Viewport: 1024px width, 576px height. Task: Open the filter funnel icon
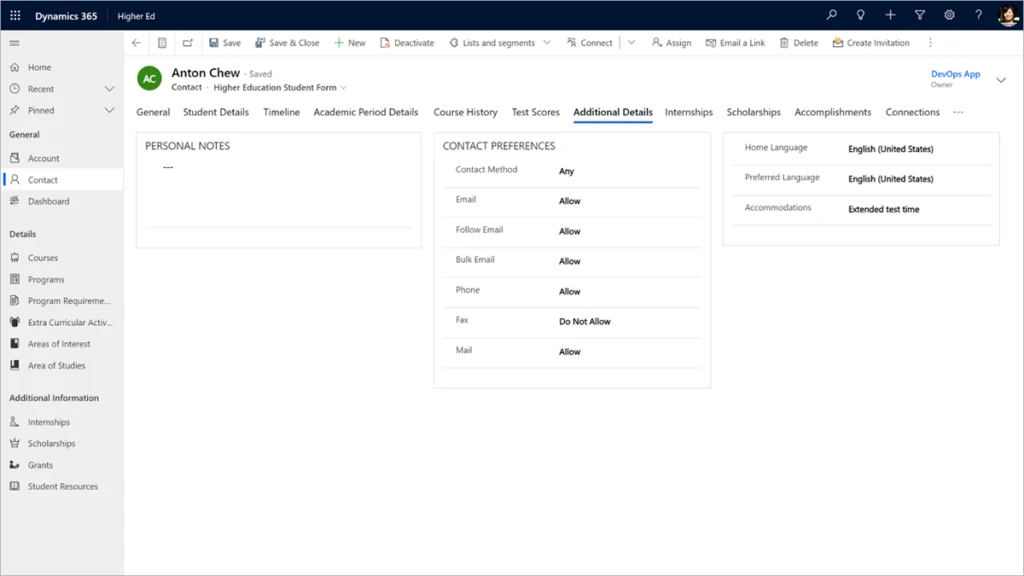[919, 15]
